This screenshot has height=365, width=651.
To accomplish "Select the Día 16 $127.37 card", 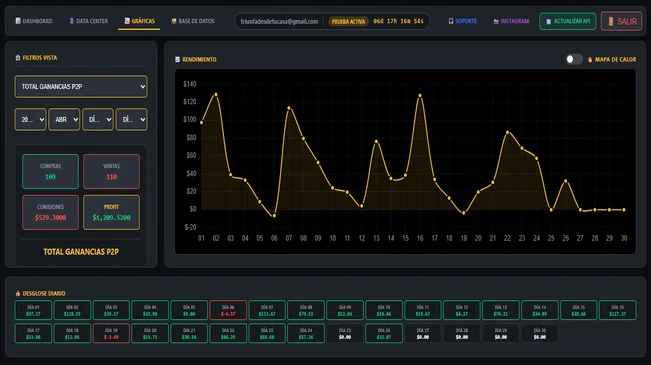I will click(x=618, y=310).
